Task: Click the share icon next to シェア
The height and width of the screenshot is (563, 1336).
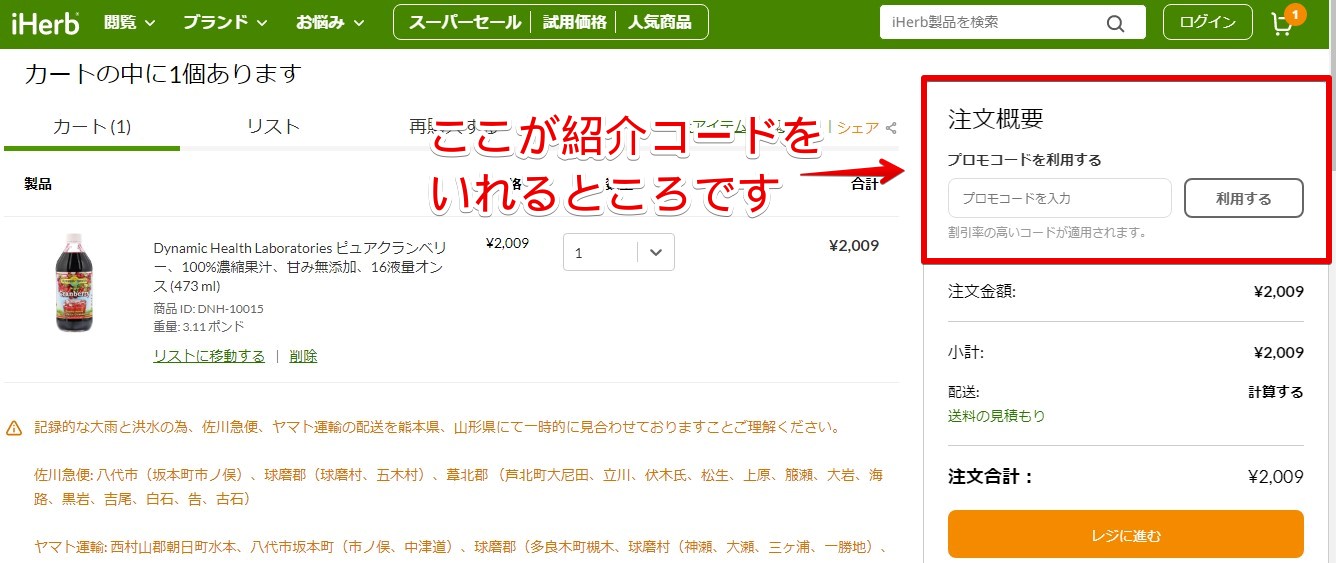Action: pos(891,128)
